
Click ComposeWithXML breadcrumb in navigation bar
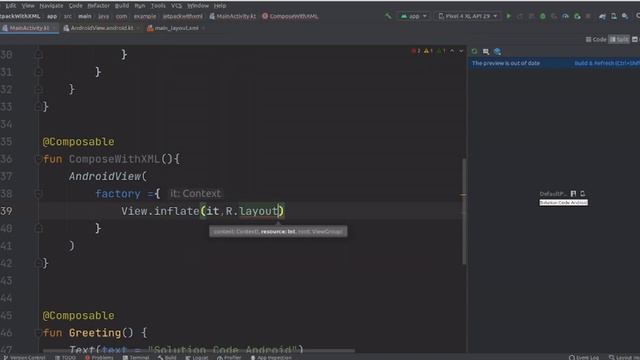tap(290, 16)
